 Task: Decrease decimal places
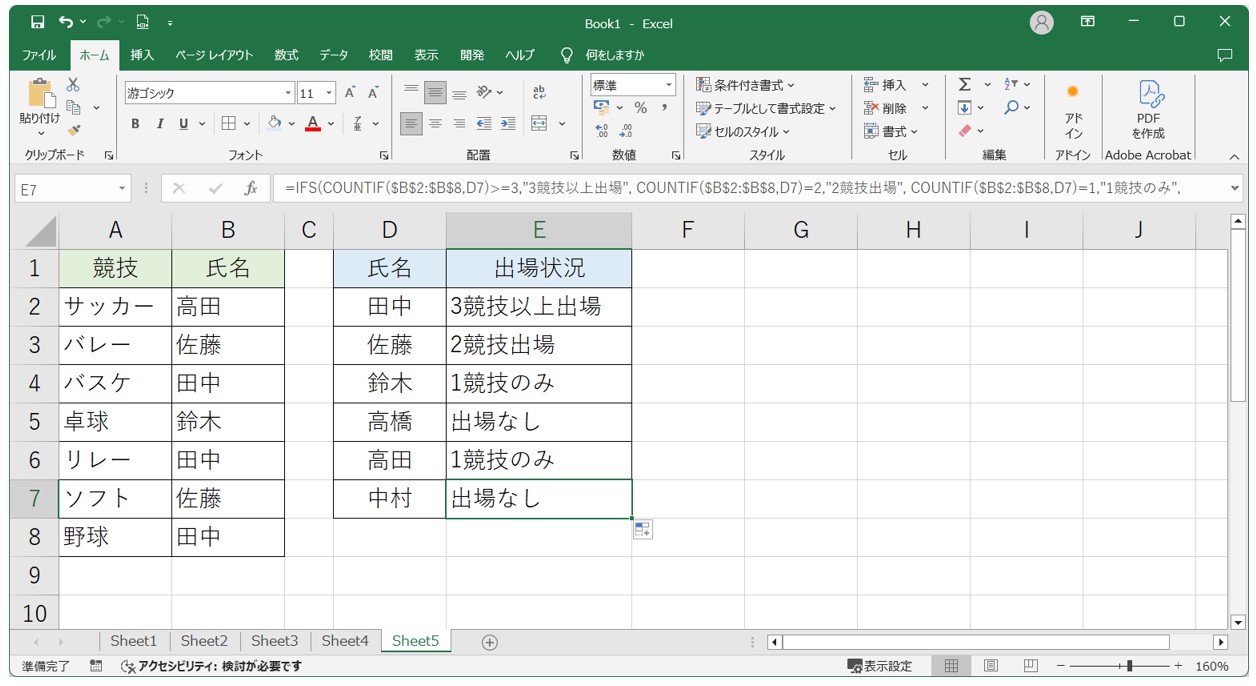point(626,131)
